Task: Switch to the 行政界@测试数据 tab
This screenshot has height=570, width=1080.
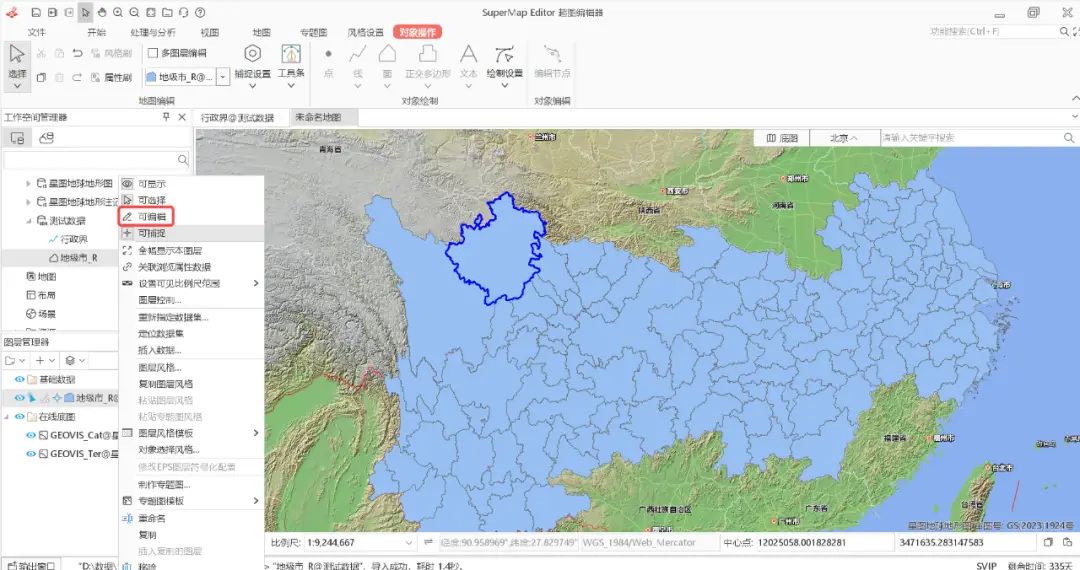Action: tap(237, 117)
